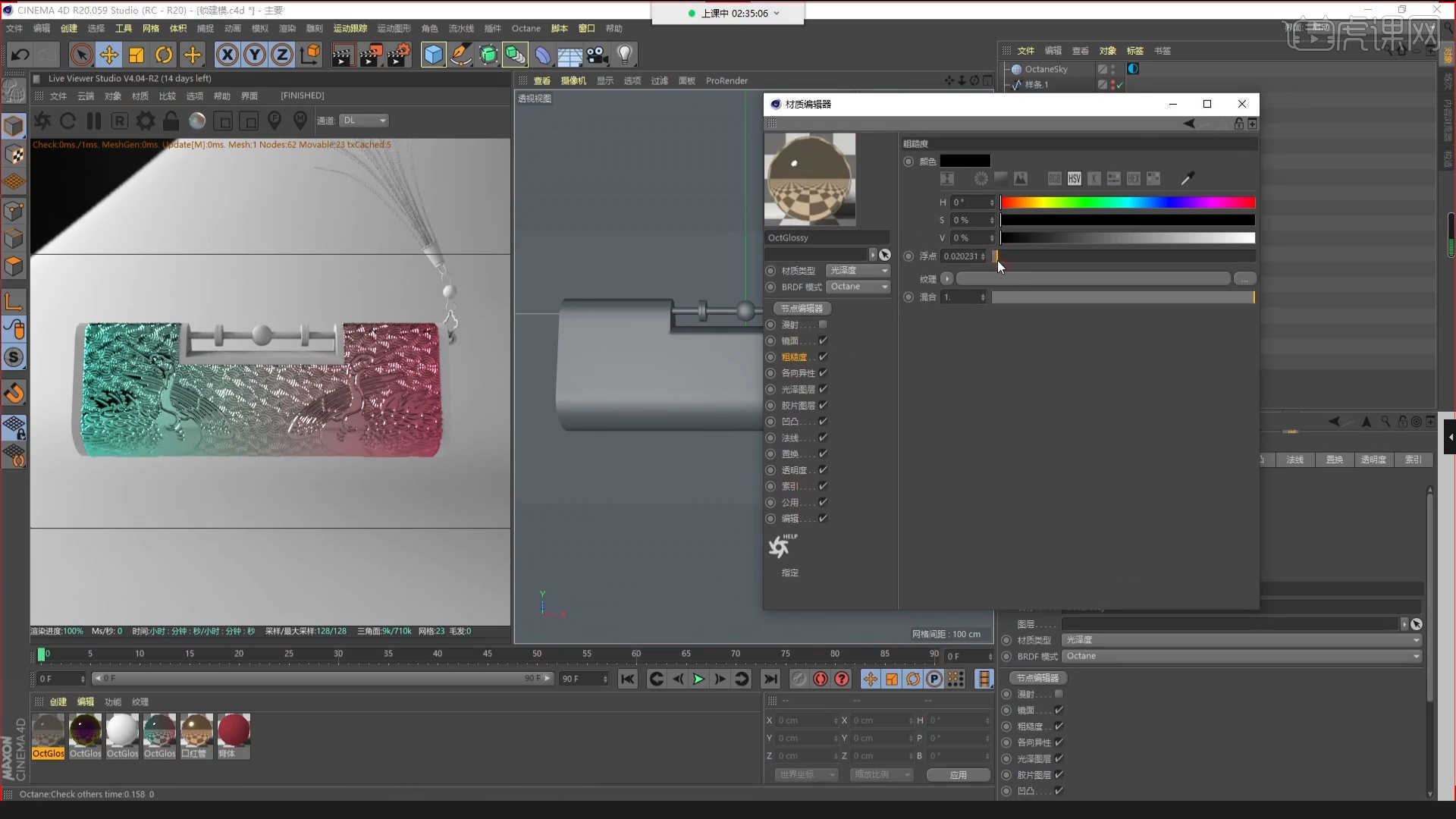Click 节点编辑器 button in material editor
Image resolution: width=1456 pixels, height=819 pixels.
click(x=802, y=309)
